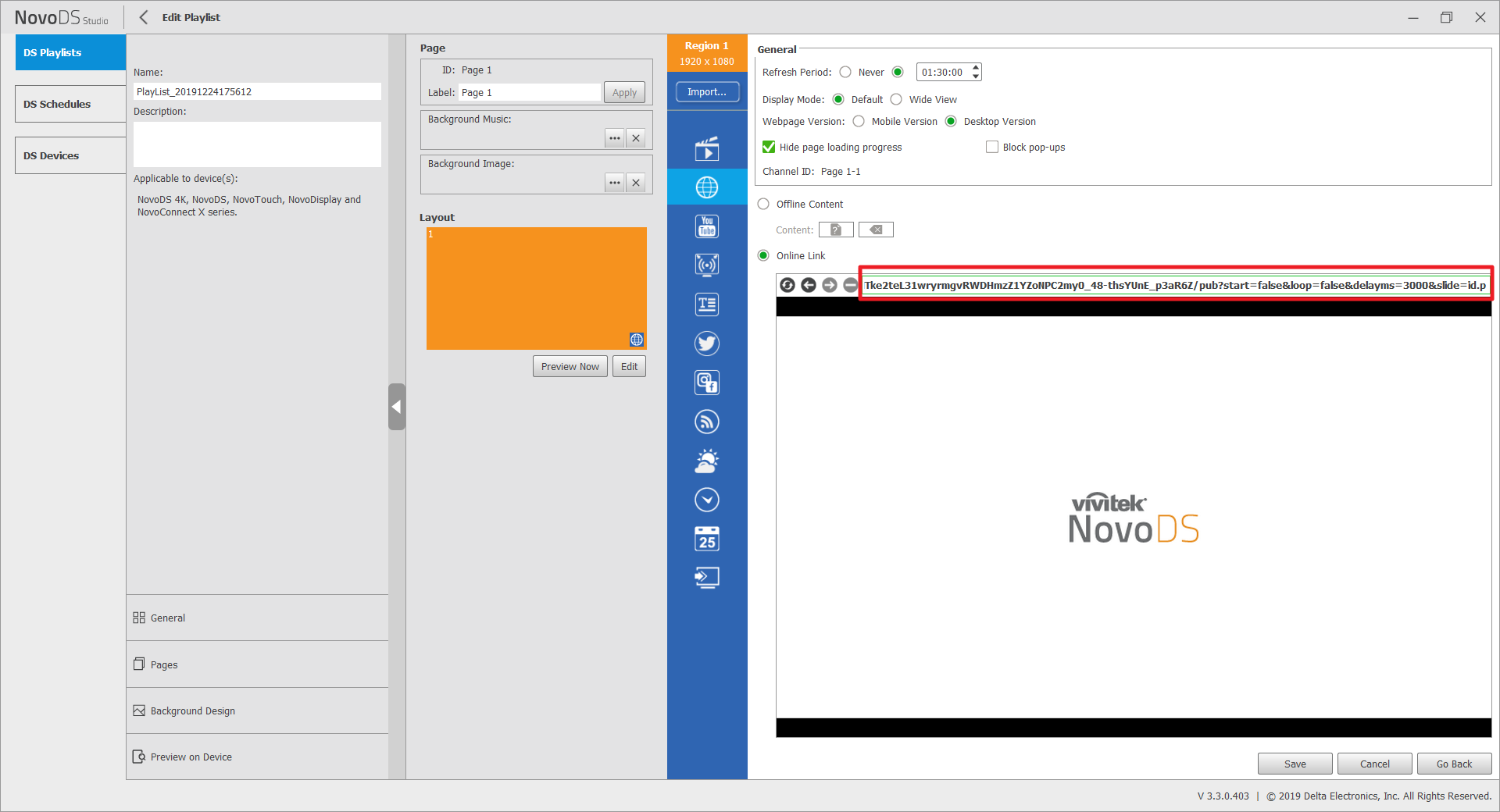Click Apply for page label
Viewport: 1500px width, 812px height.
tap(624, 92)
